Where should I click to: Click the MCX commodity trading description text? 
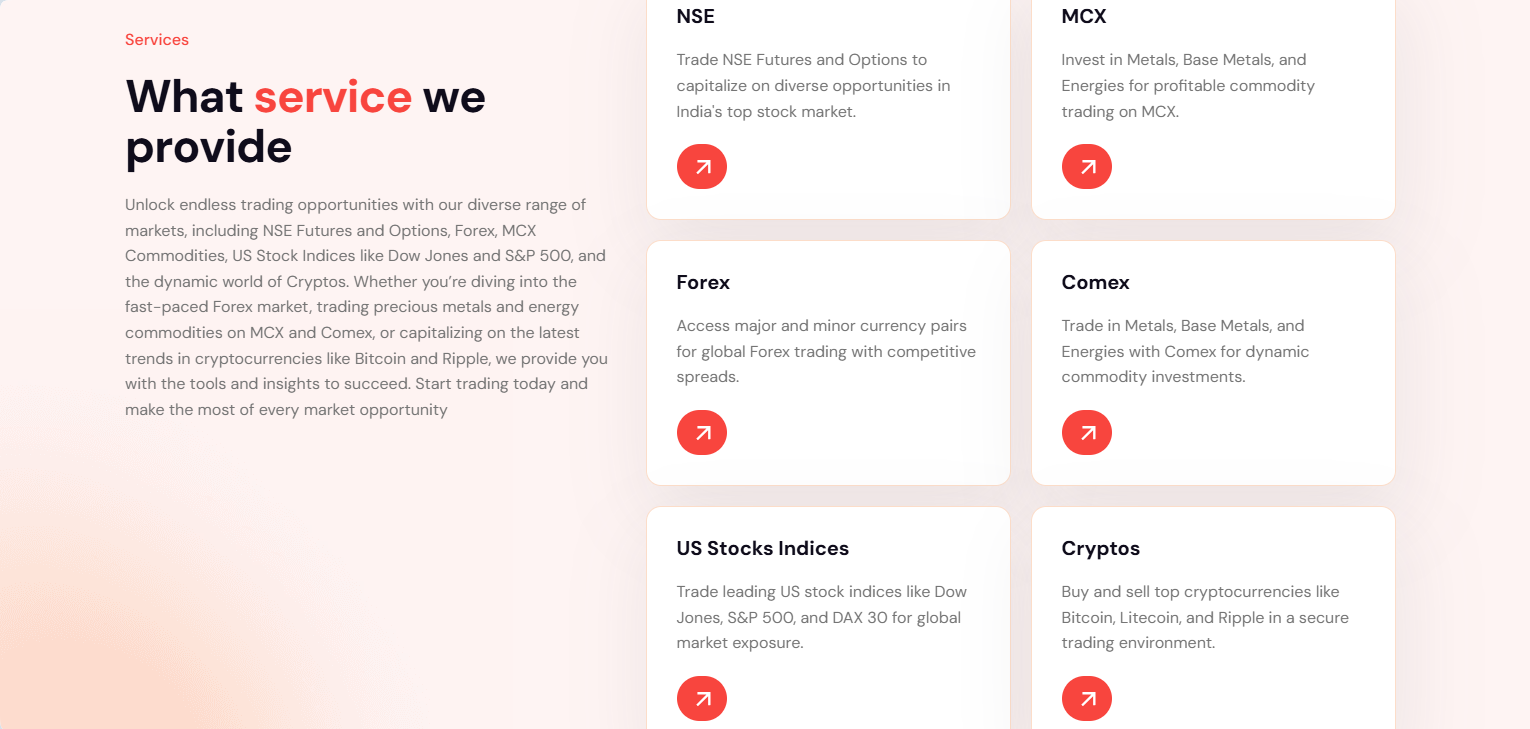pos(1188,86)
